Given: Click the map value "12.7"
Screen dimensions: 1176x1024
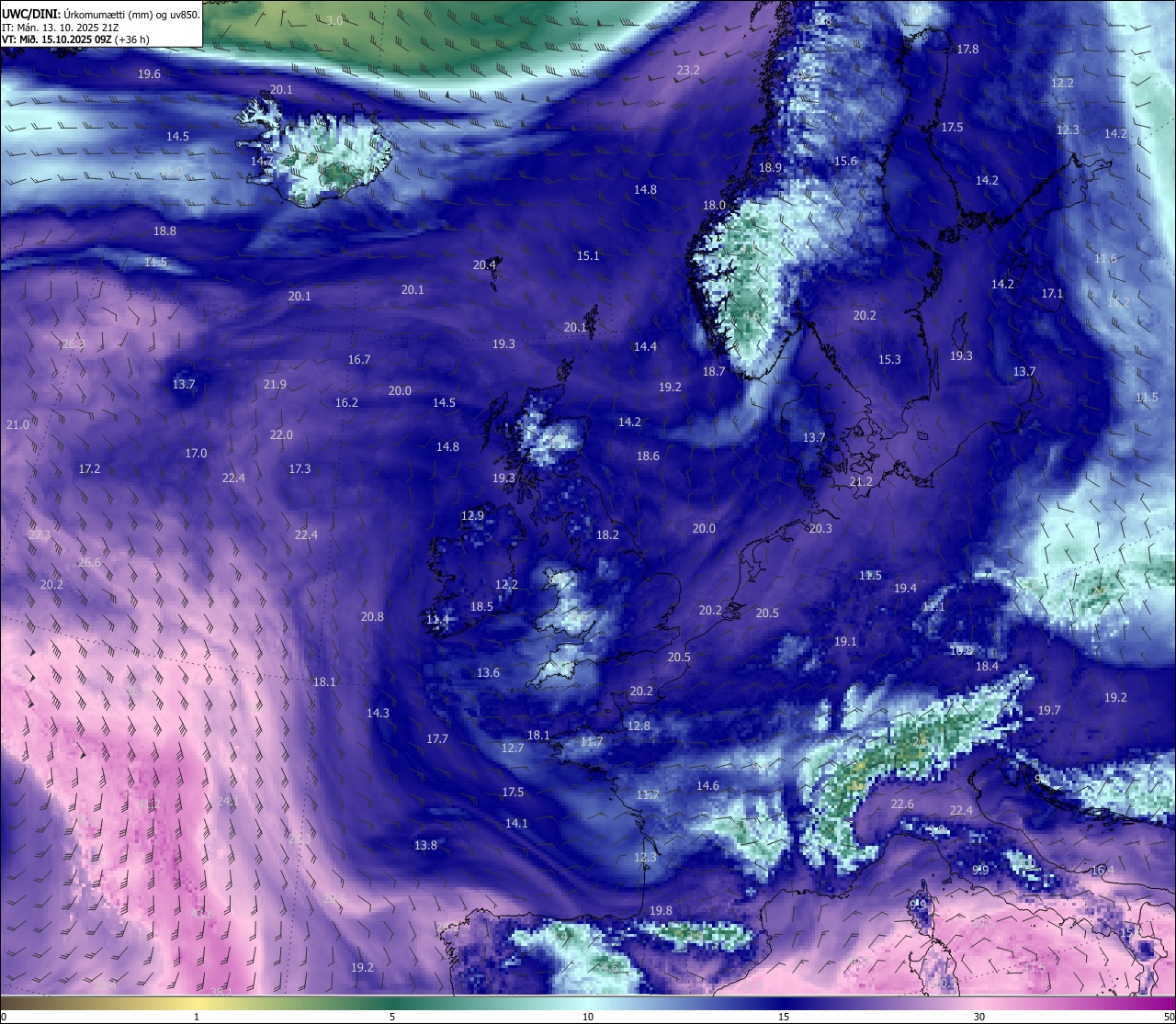Looking at the screenshot, I should point(513,748).
